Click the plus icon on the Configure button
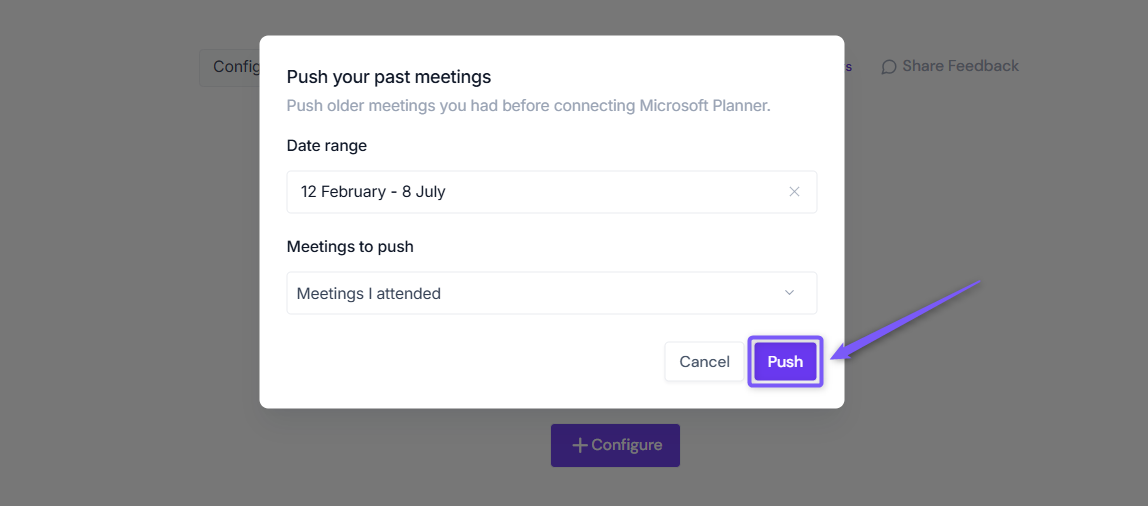Screen dimensions: 1148x506 [580, 445]
